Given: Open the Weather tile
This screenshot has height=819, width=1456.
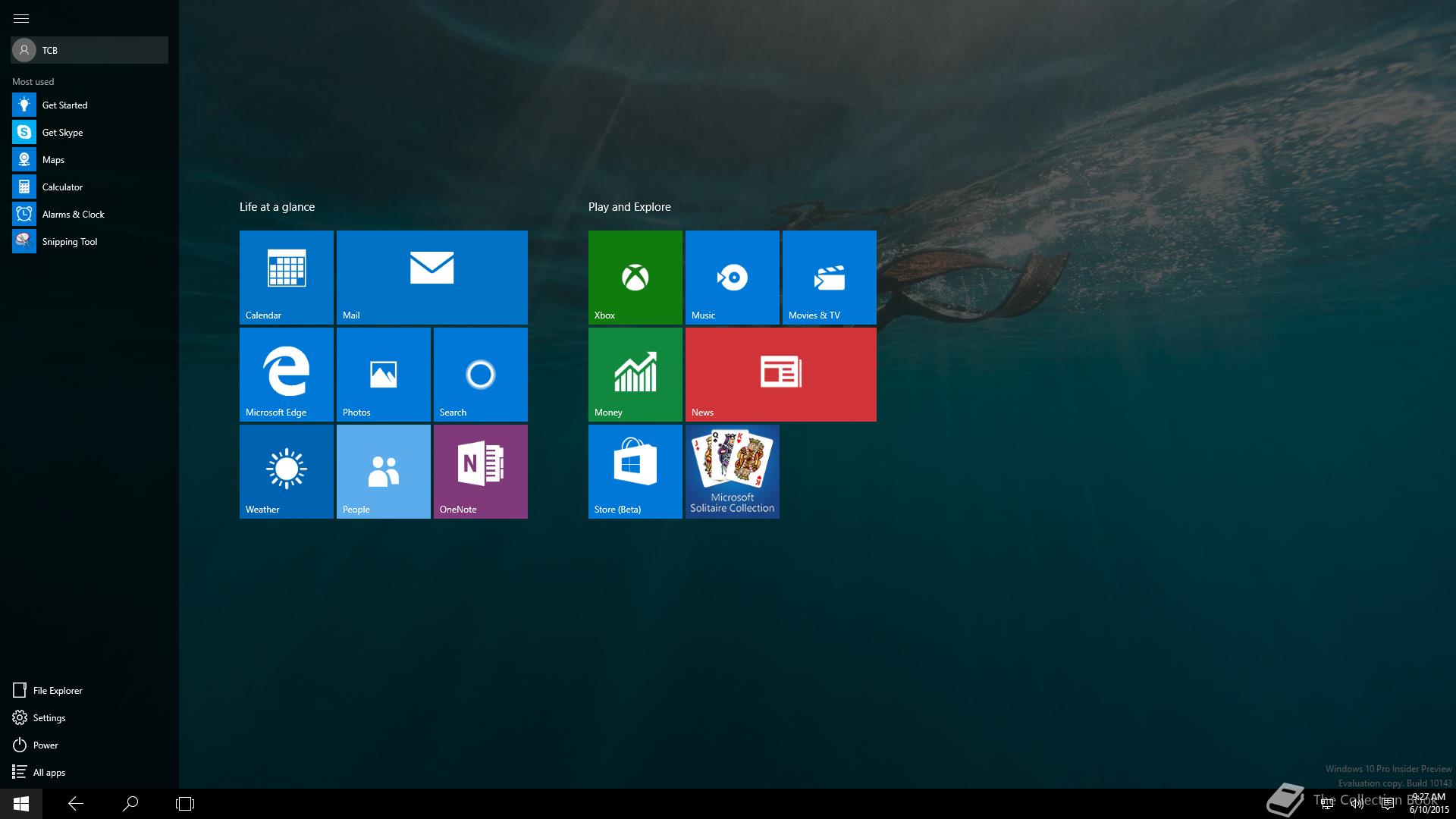Looking at the screenshot, I should (x=287, y=472).
